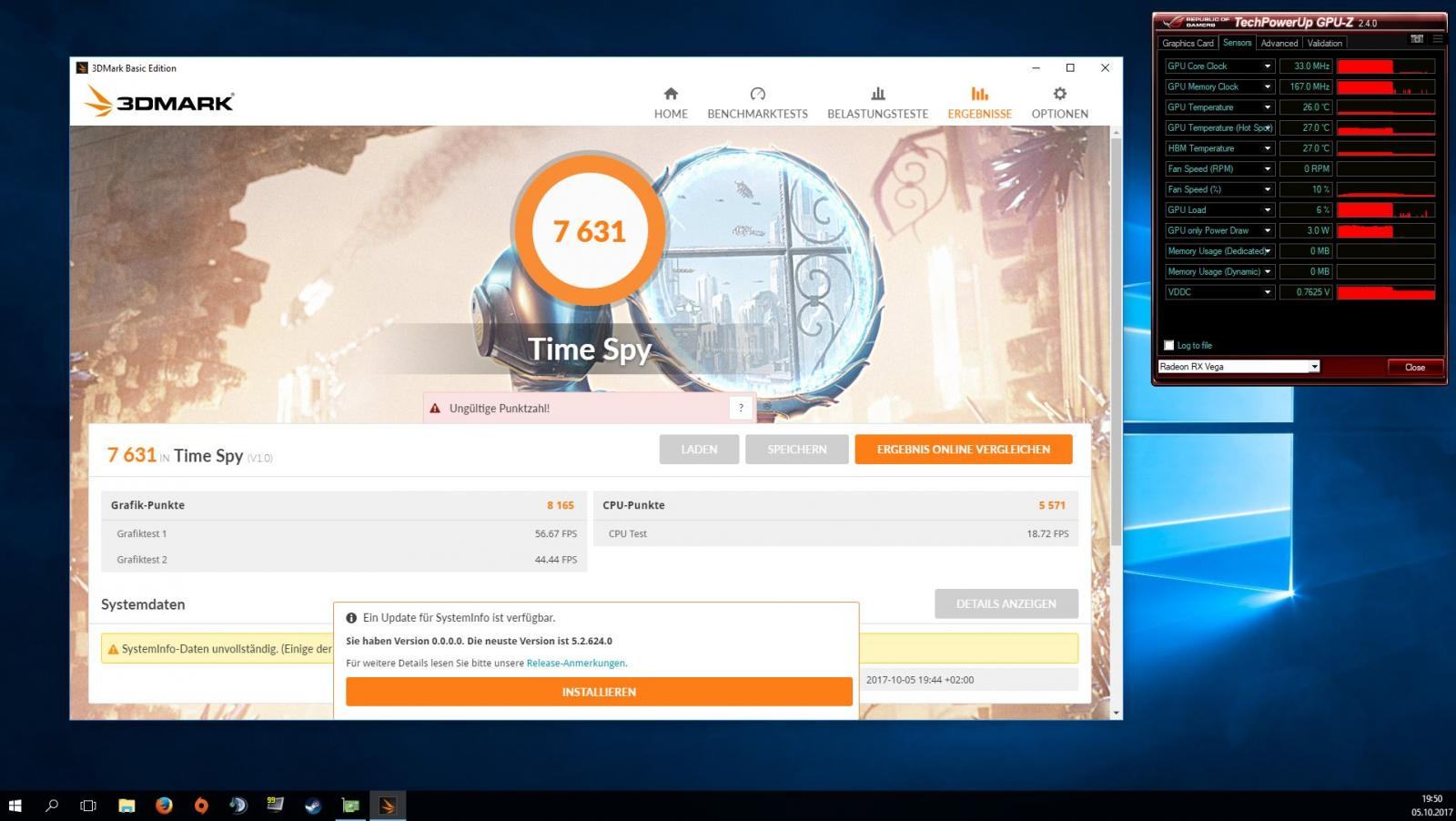This screenshot has width=1456, height=821.
Task: Click the CPU Test value 18.72 FPS
Action: coord(1047,534)
